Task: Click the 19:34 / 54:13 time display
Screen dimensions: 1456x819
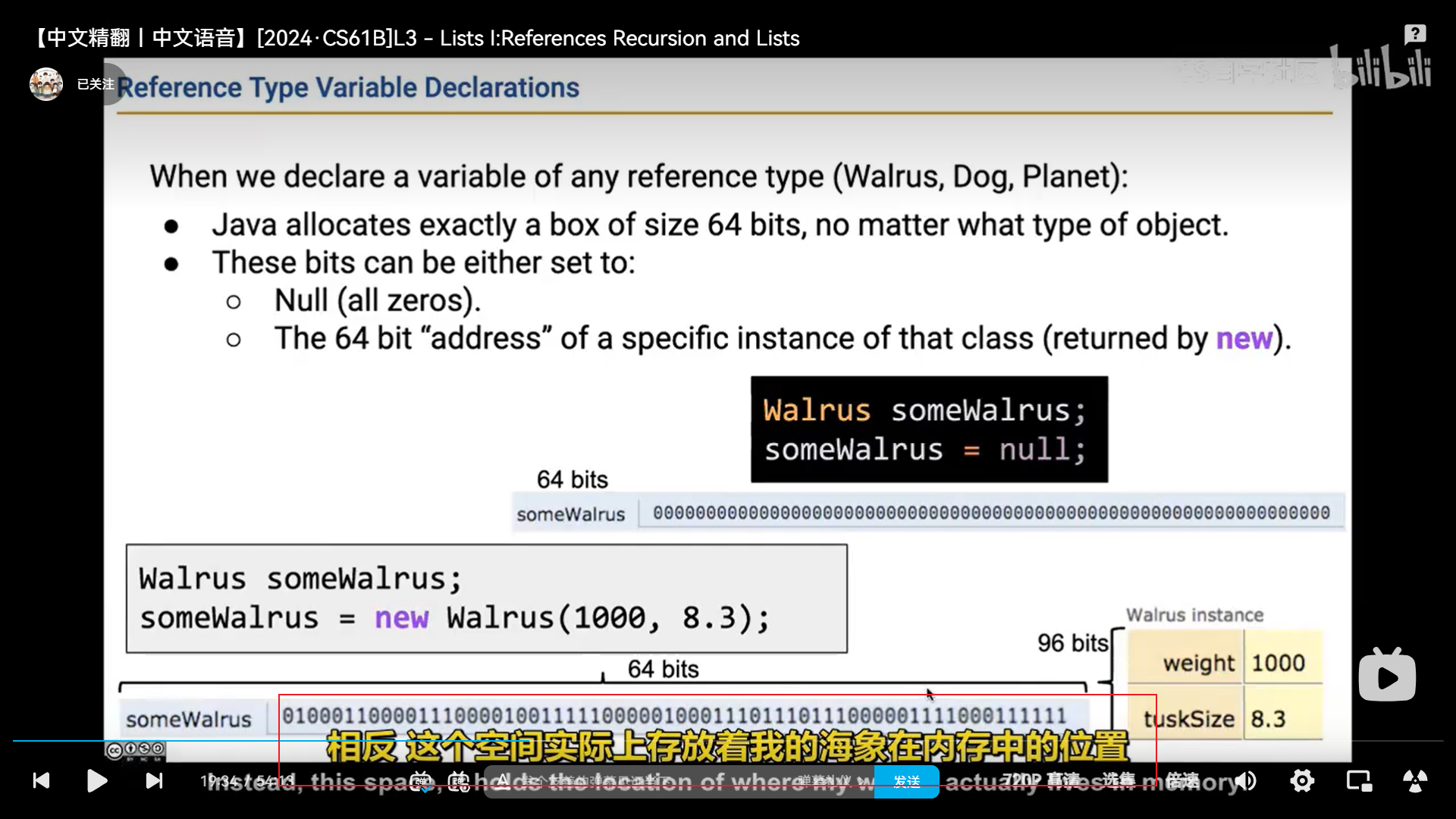Action: click(247, 780)
